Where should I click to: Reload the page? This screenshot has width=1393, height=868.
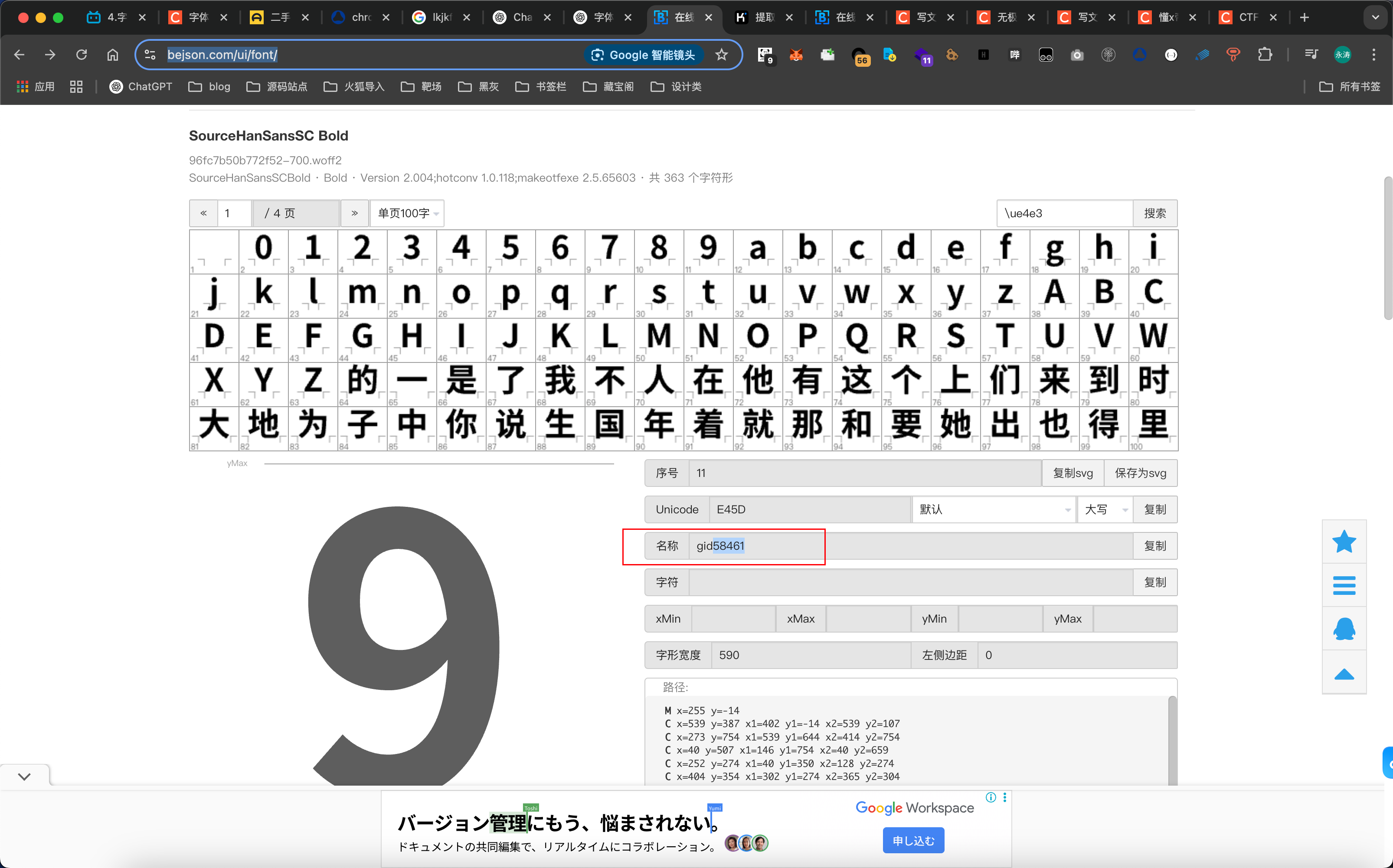[82, 55]
